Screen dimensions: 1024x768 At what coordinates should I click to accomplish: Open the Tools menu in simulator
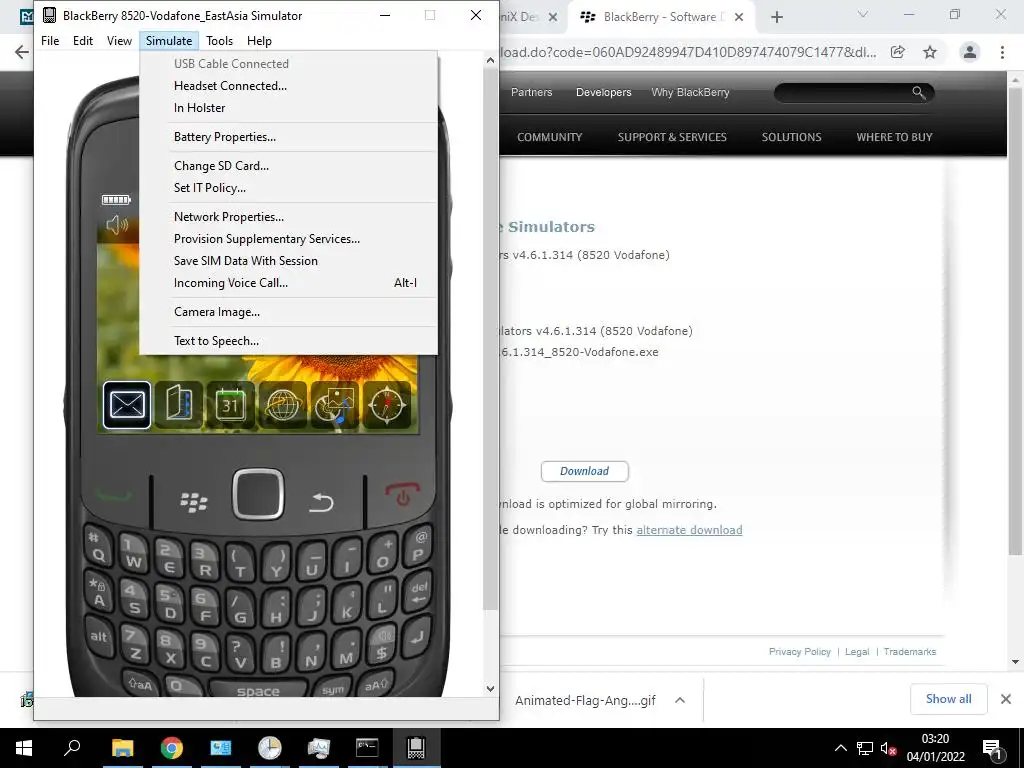[x=219, y=40]
